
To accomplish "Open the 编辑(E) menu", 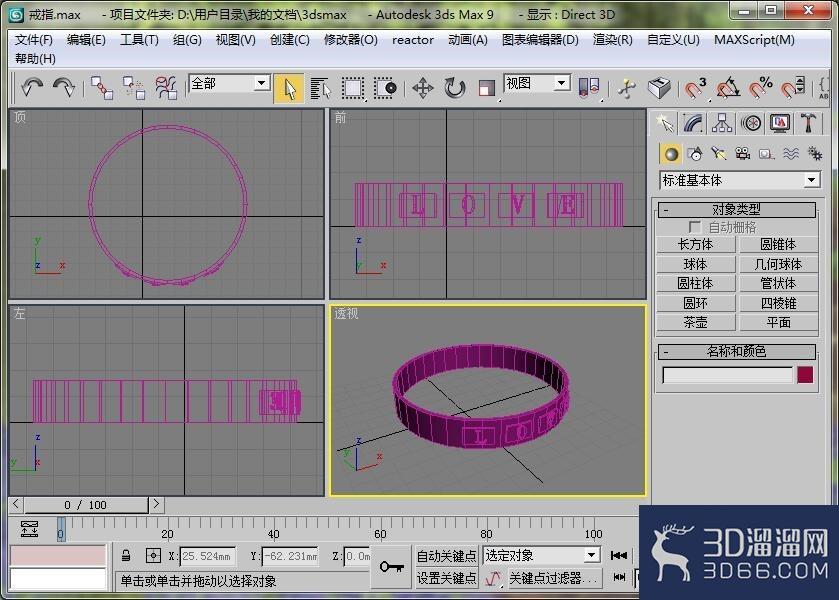I will [86, 40].
